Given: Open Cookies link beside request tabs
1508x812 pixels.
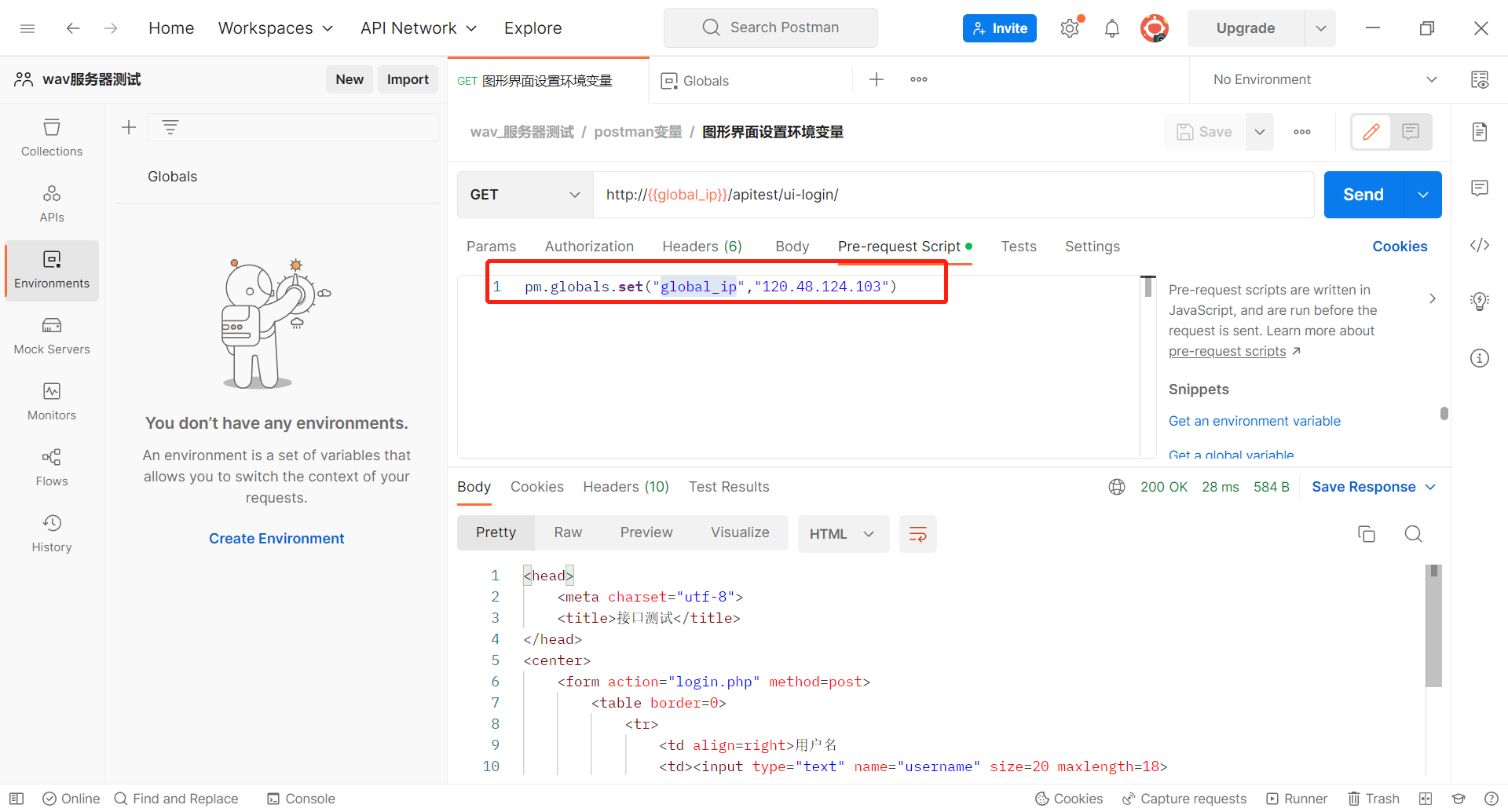Looking at the screenshot, I should tap(1400, 247).
